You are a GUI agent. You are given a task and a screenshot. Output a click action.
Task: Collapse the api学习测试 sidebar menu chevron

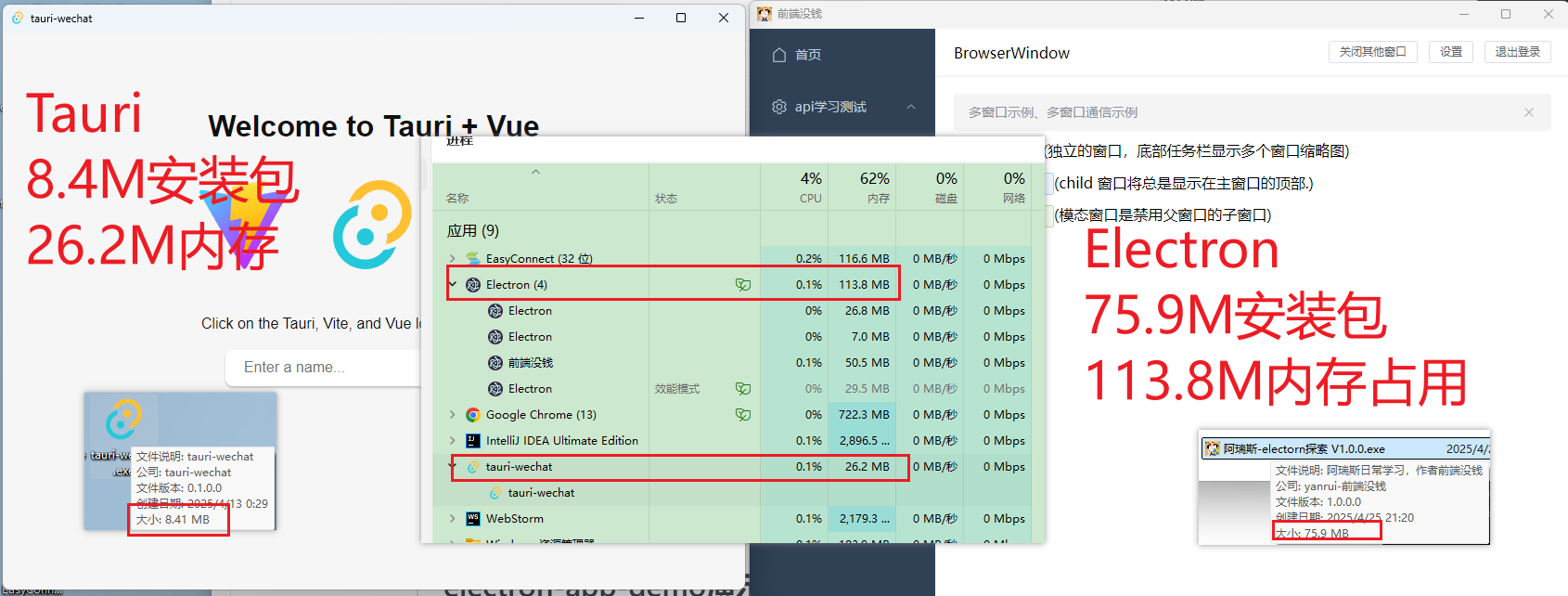tap(911, 107)
